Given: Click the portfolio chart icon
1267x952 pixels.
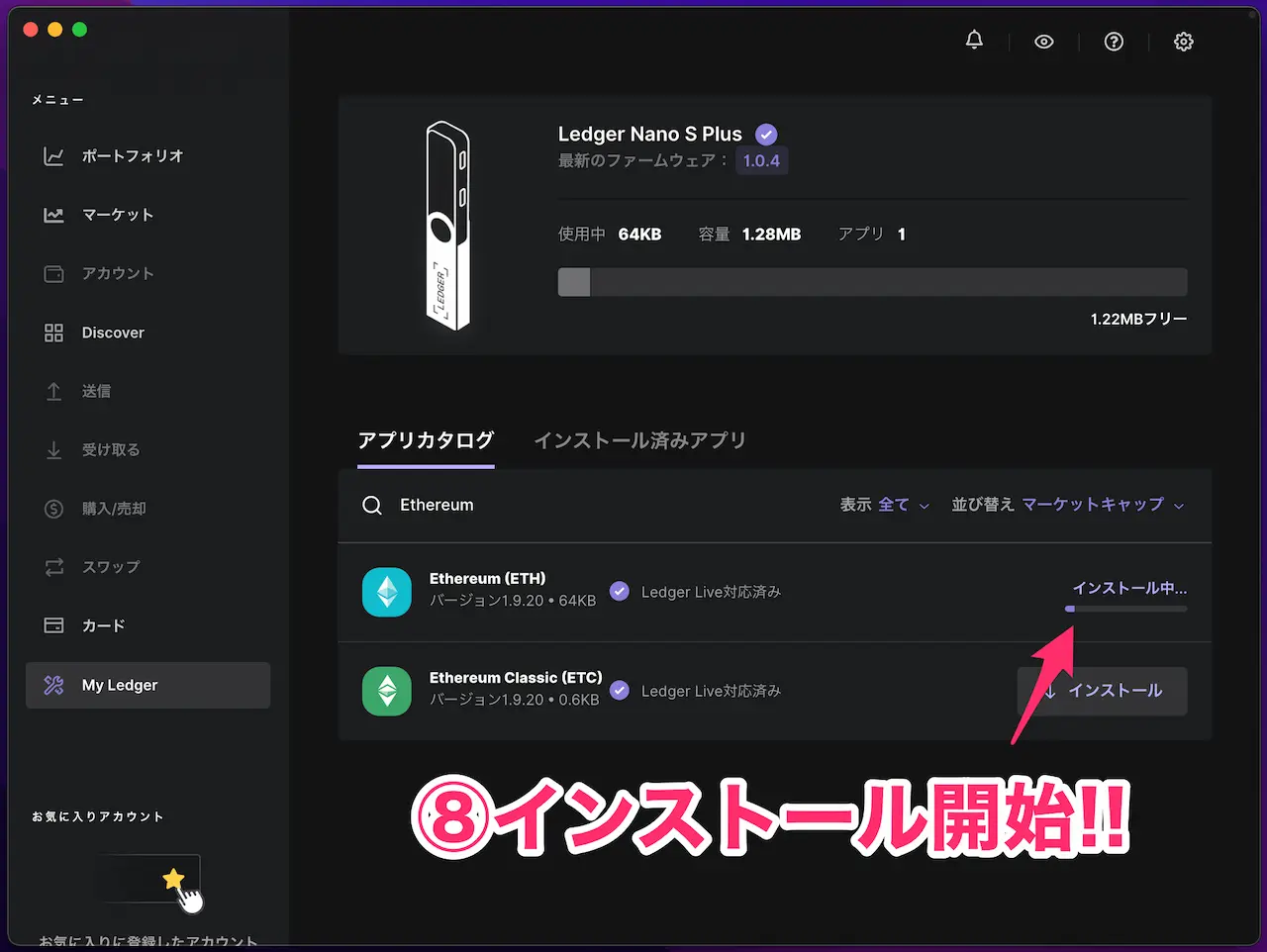Looking at the screenshot, I should click(53, 156).
